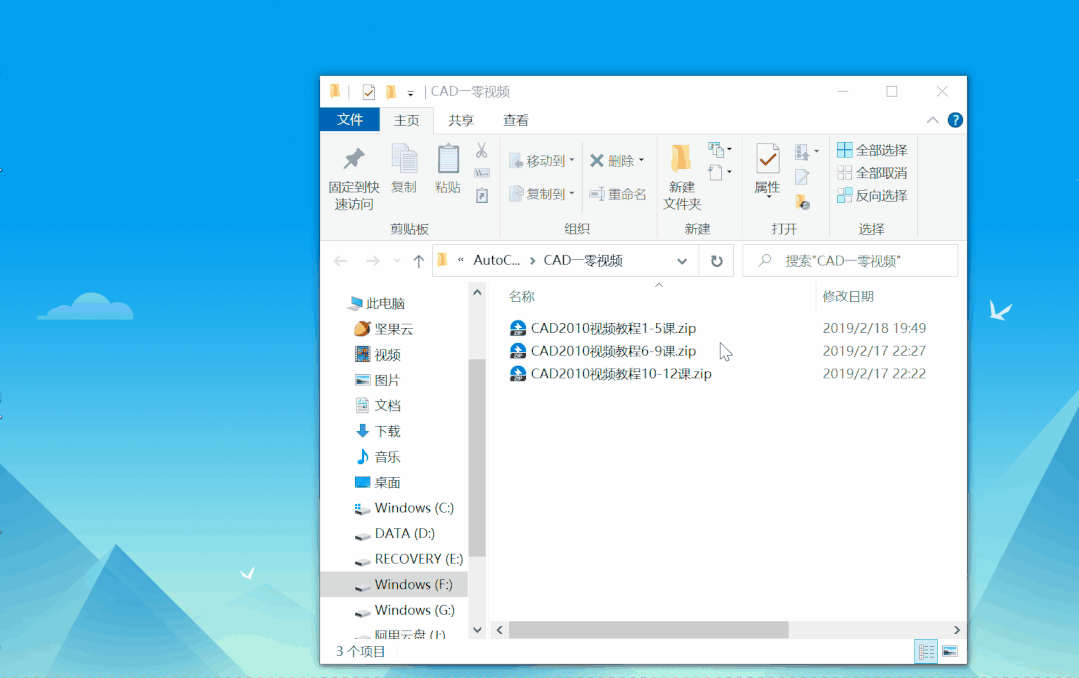Image resolution: width=1079 pixels, height=678 pixels.
Task: Open the recent locations dropdown arrow
Action: (397, 261)
